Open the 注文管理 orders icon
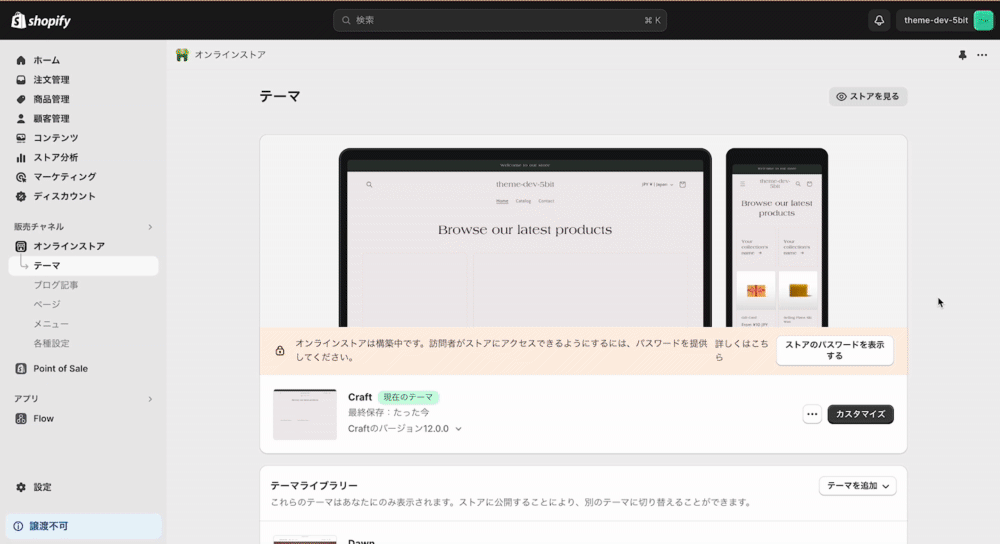This screenshot has height=544, width=1000. [21, 80]
